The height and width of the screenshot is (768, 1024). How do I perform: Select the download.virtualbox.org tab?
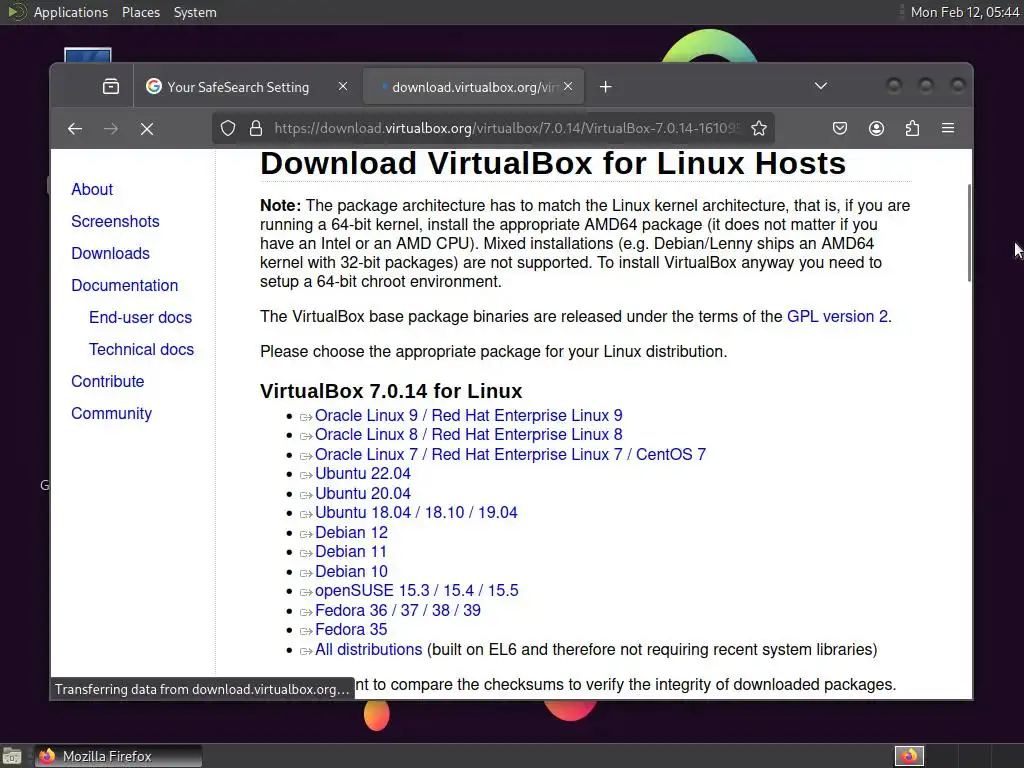[473, 87]
